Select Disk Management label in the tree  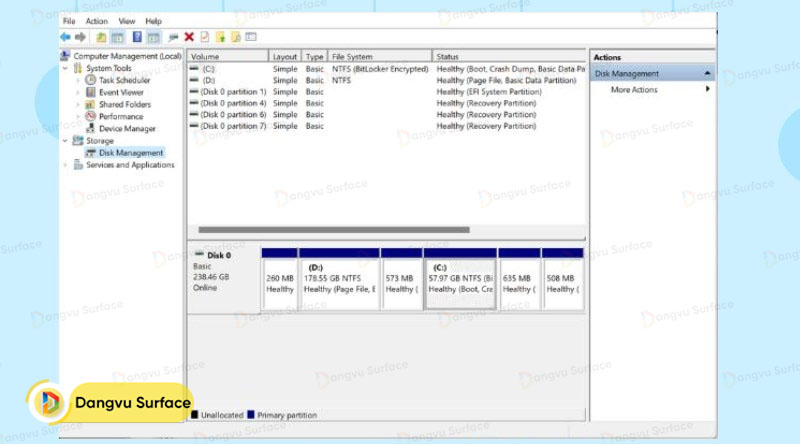(131, 153)
